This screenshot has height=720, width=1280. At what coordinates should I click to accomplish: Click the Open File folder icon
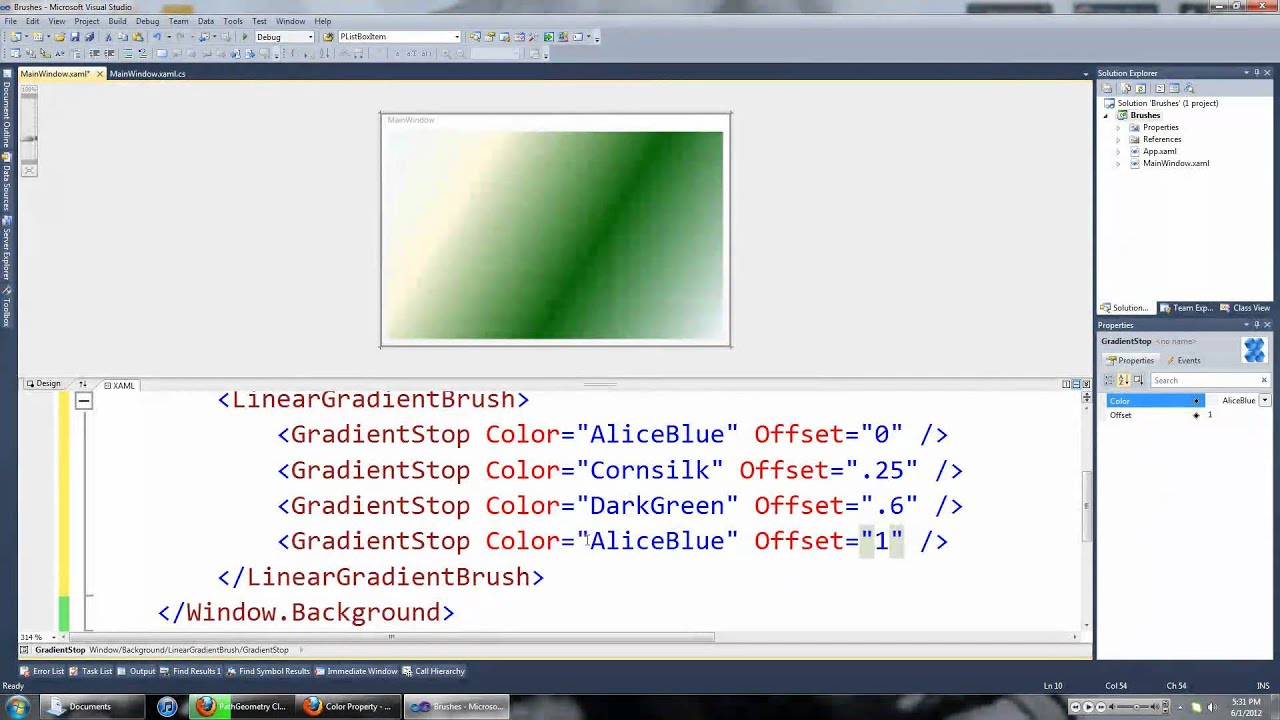pos(60,37)
